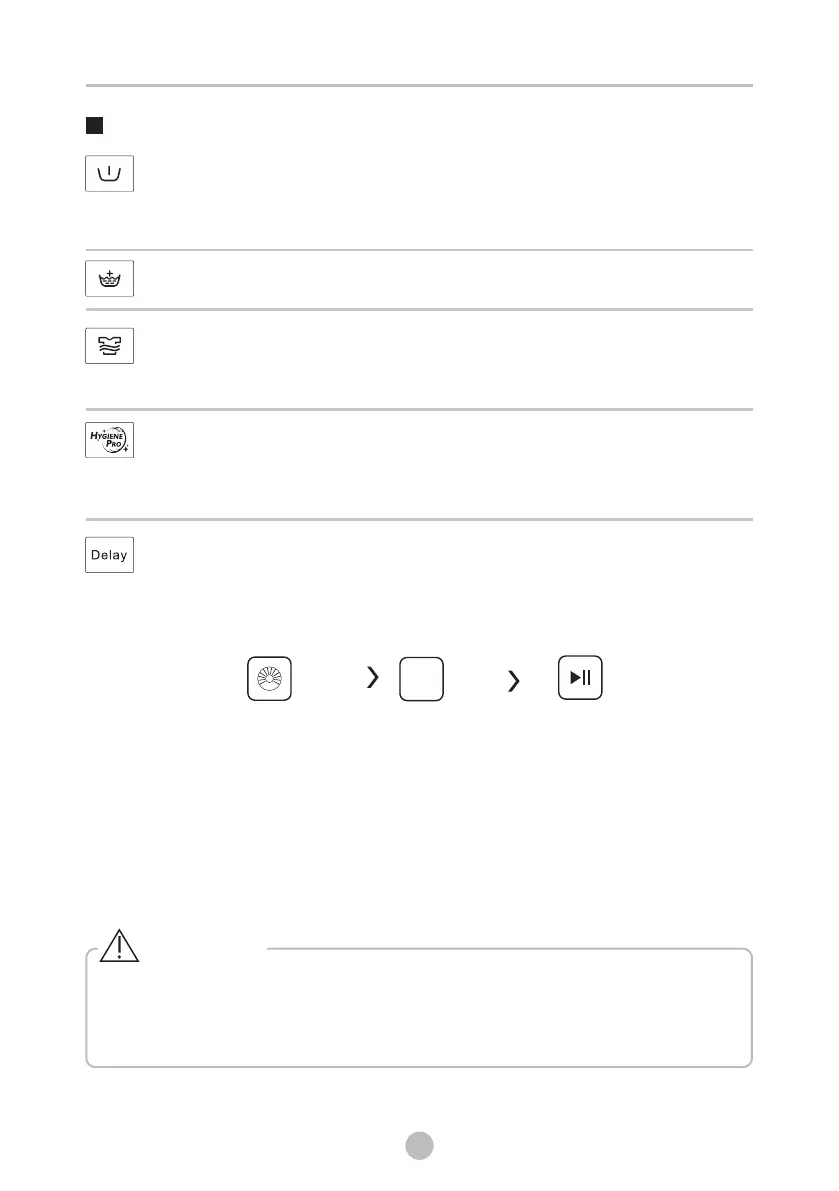This screenshot has height=1191, width=839.
Task: Click the round program dial icon
Action: 269,678
